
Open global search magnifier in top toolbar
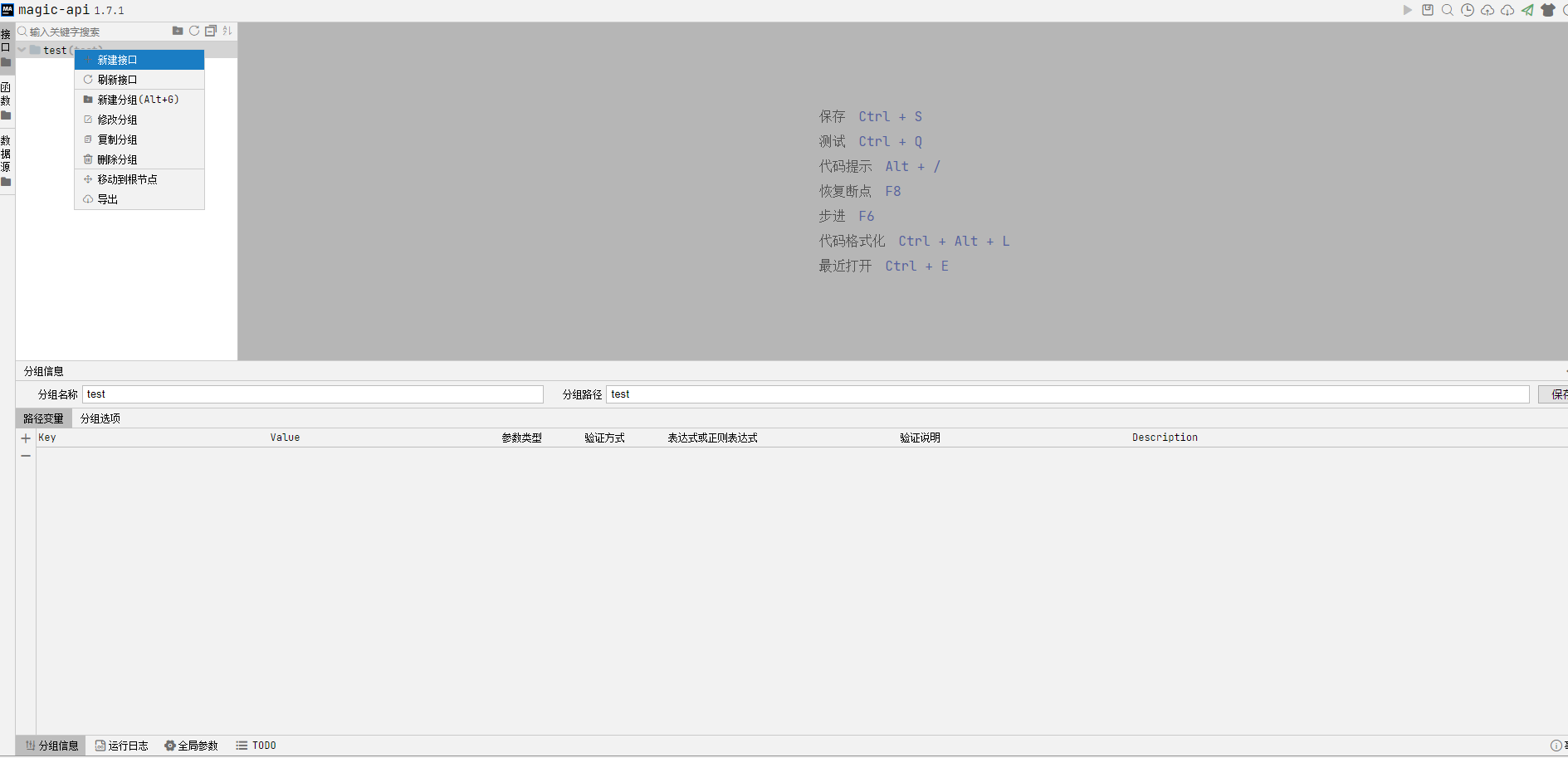click(1448, 10)
